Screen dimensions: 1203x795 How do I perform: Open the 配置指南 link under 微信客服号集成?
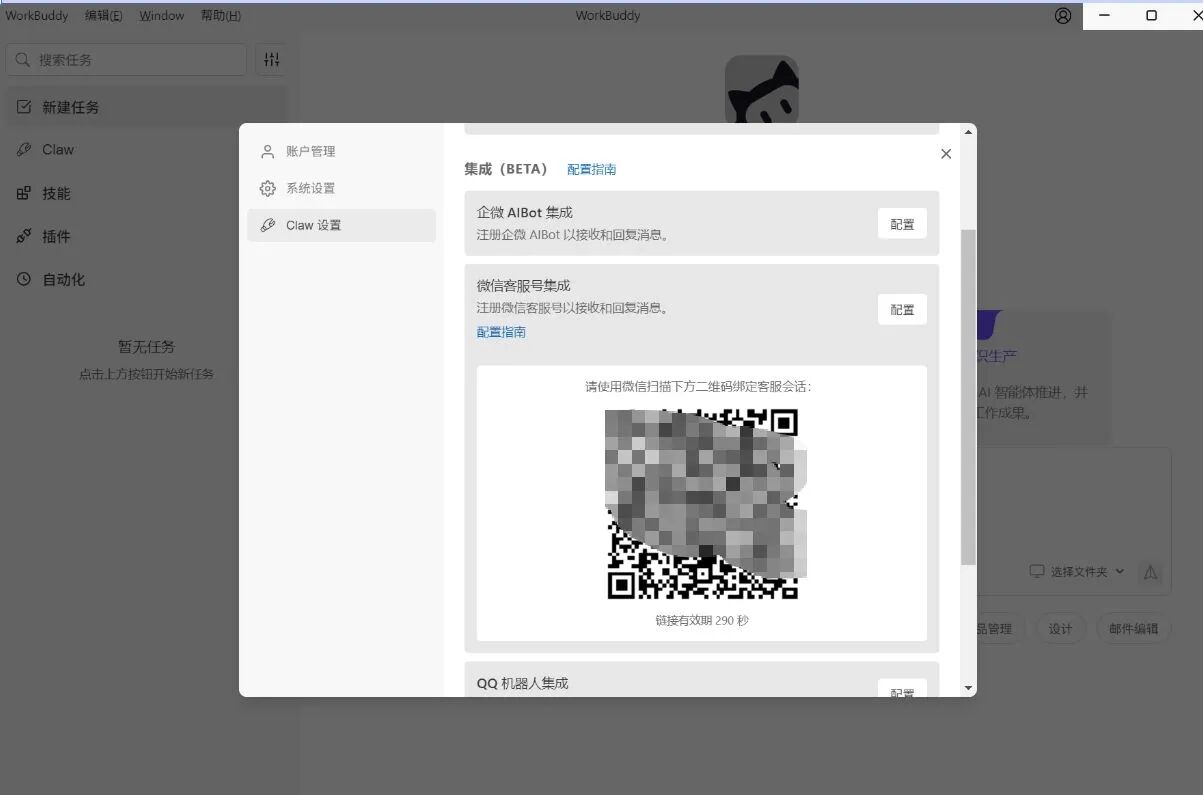(x=500, y=331)
